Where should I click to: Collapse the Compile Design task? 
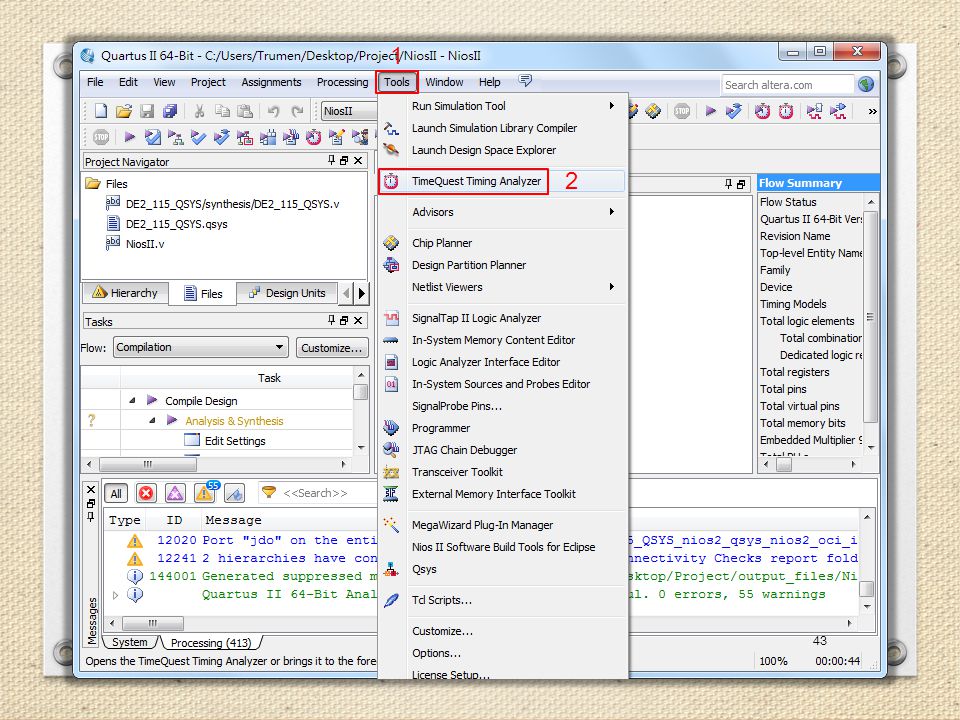click(x=132, y=400)
